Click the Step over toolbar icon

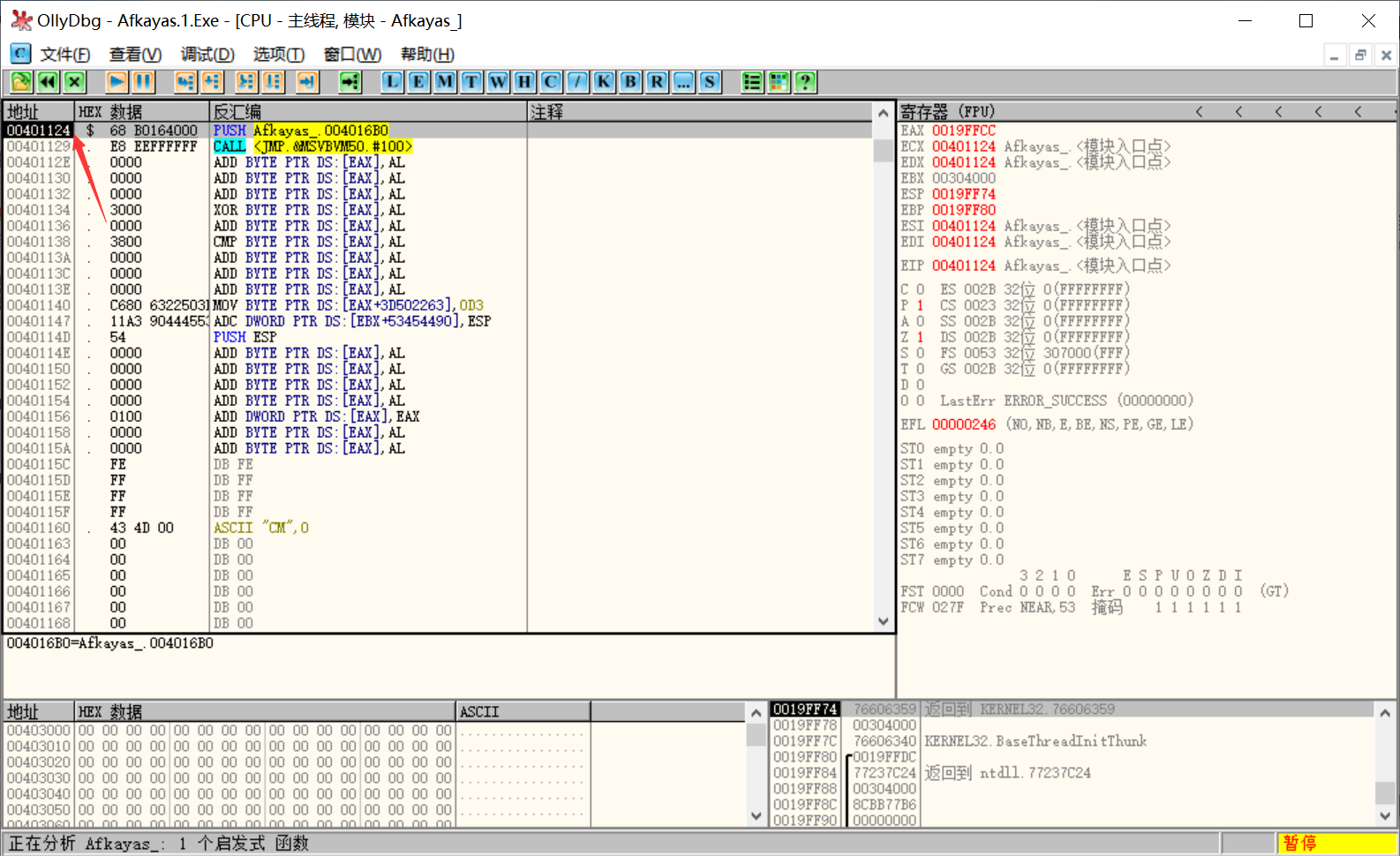click(212, 82)
